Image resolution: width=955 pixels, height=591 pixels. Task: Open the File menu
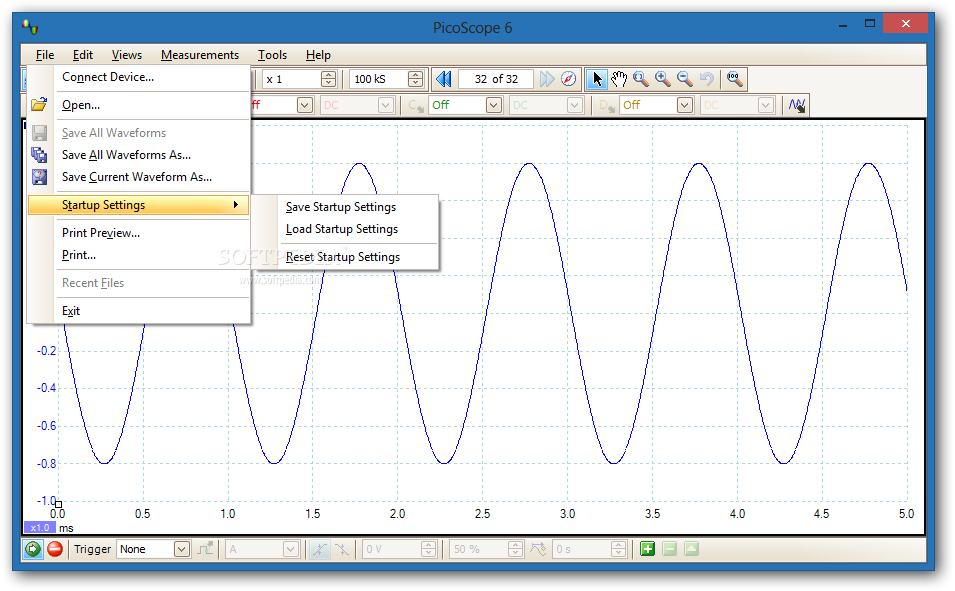44,55
